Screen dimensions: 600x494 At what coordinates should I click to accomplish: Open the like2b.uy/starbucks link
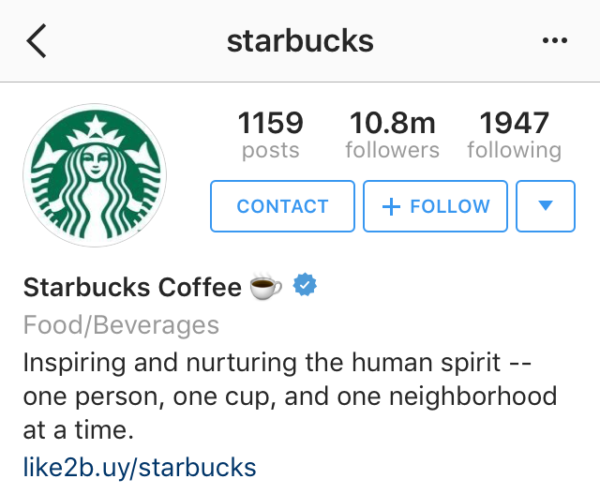[140, 467]
